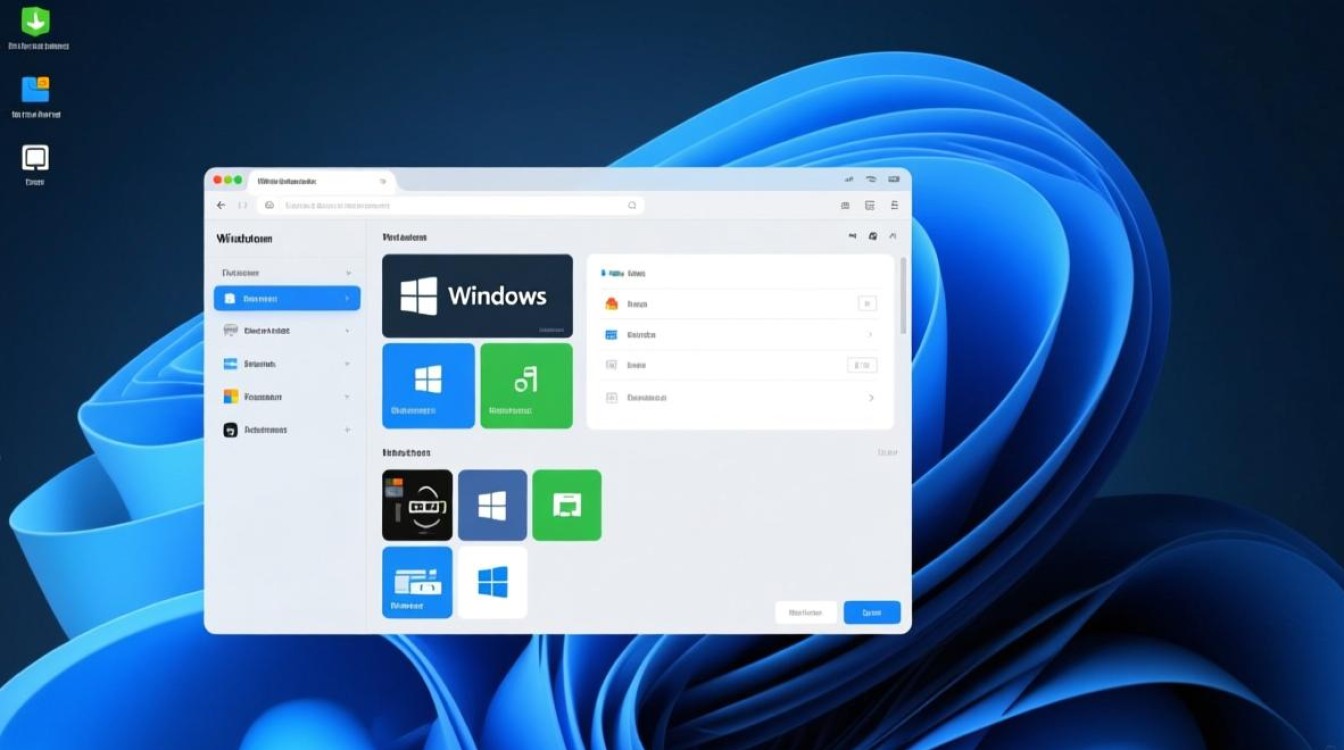Open the last list item's chevron

[869, 397]
